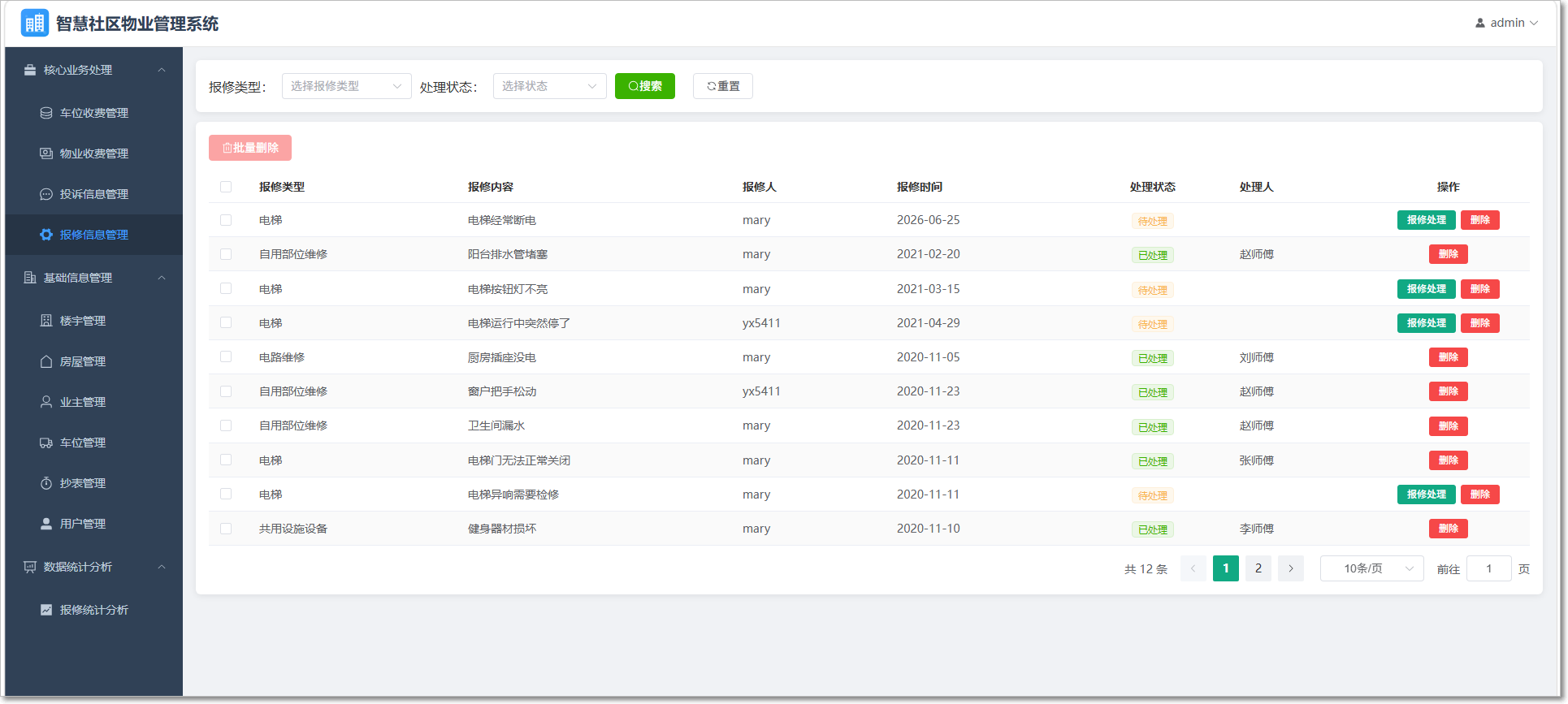Open the 选择状态 dropdown
The image size is (1568, 704).
[550, 86]
